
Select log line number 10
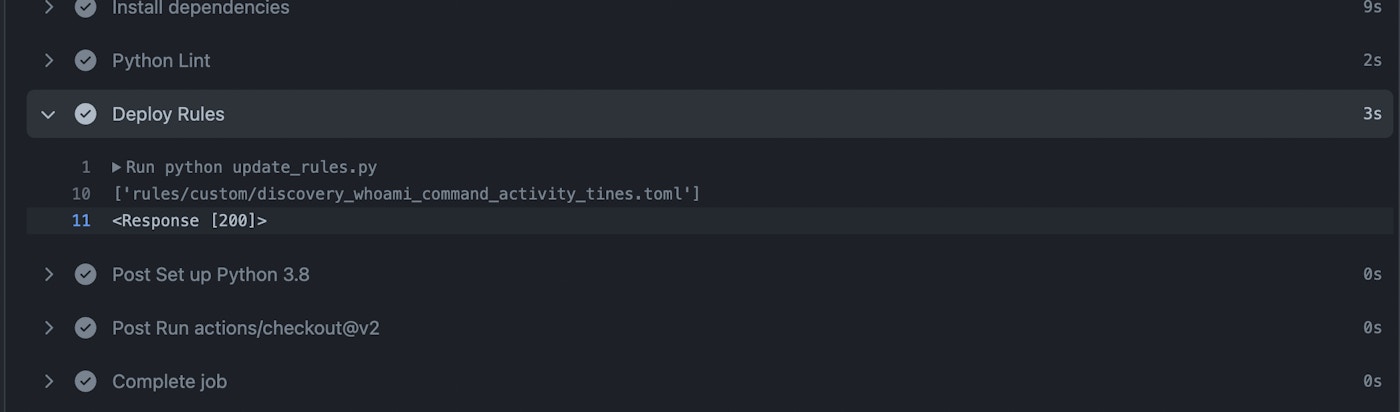(x=81, y=194)
